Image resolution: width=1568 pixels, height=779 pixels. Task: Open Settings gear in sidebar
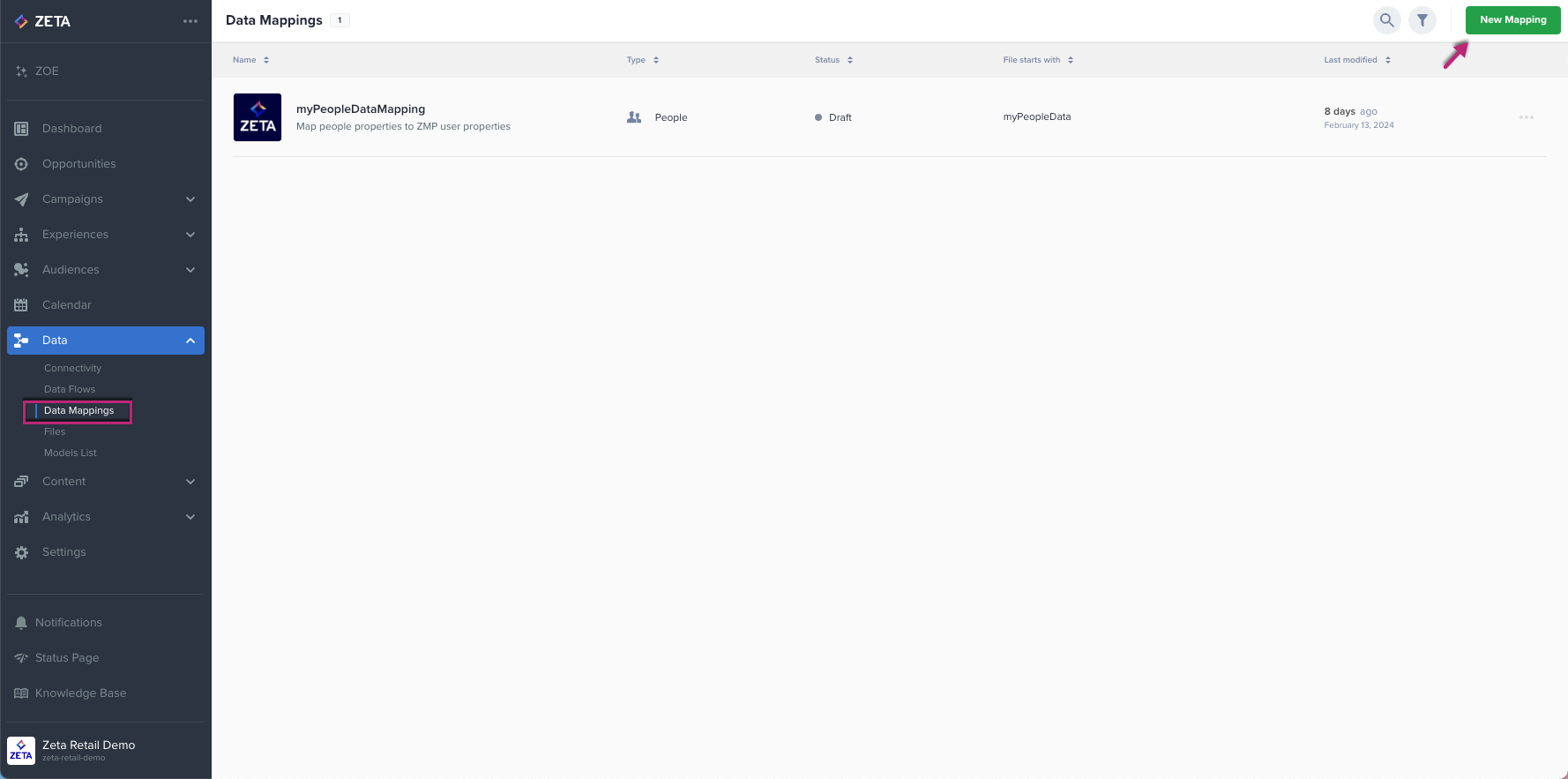21,552
